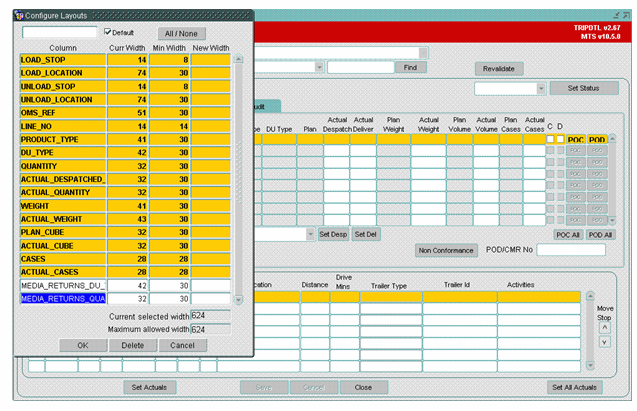Viewport: 637px width, 411px height.
Task: Click the search field next to Find
Action: pyautogui.click(x=361, y=67)
